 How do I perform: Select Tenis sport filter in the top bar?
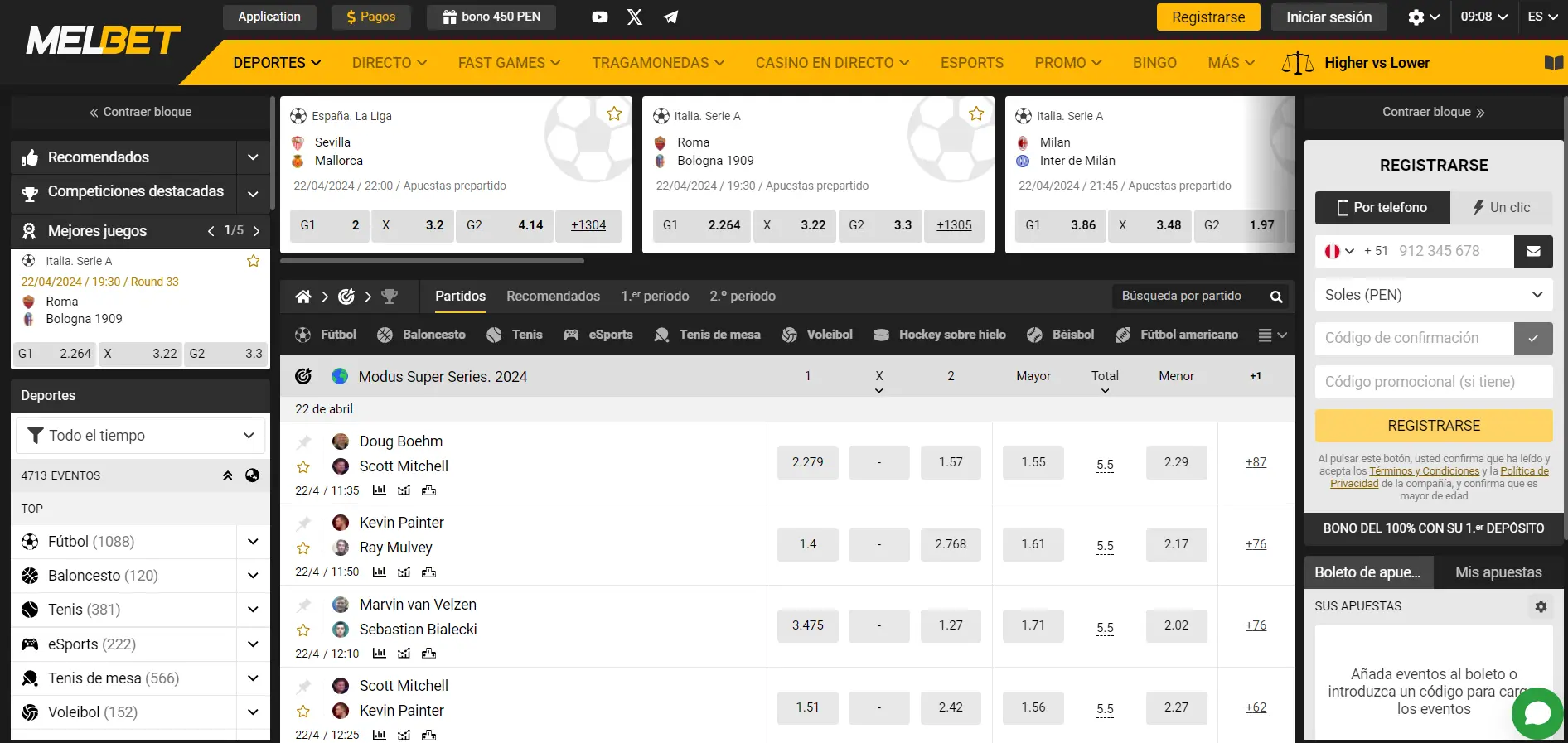coord(515,335)
